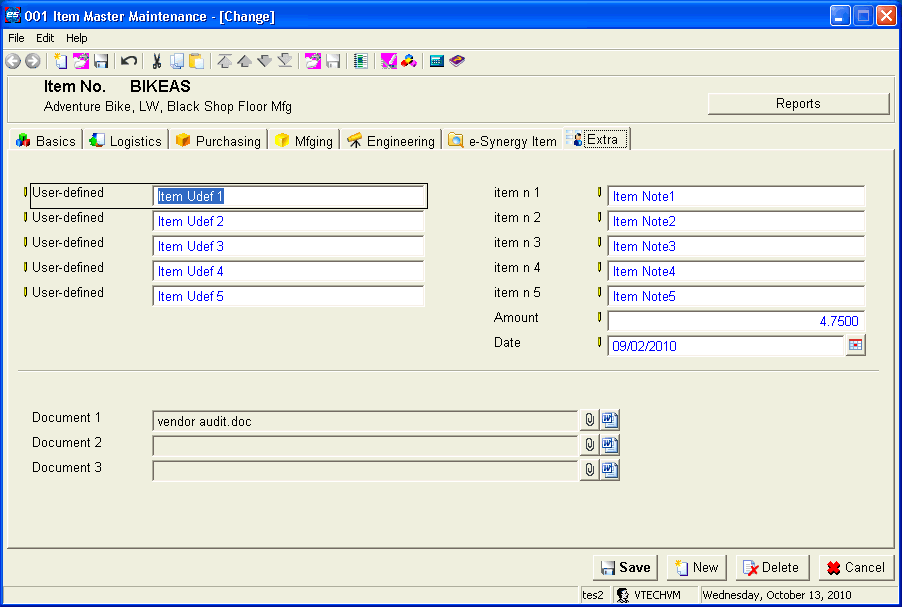The width and height of the screenshot is (902, 607).
Task: Click the Item Note1 field
Action: pyautogui.click(x=736, y=196)
